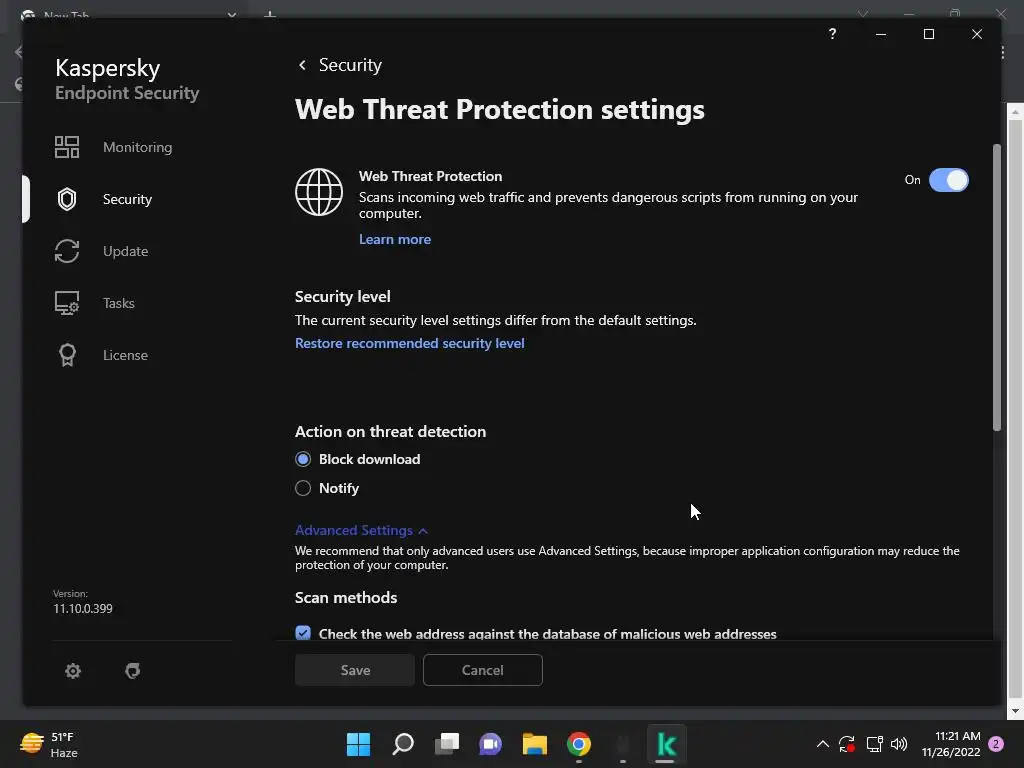Click Web Threat Protection settings title
The width and height of the screenshot is (1024, 768).
[500, 110]
